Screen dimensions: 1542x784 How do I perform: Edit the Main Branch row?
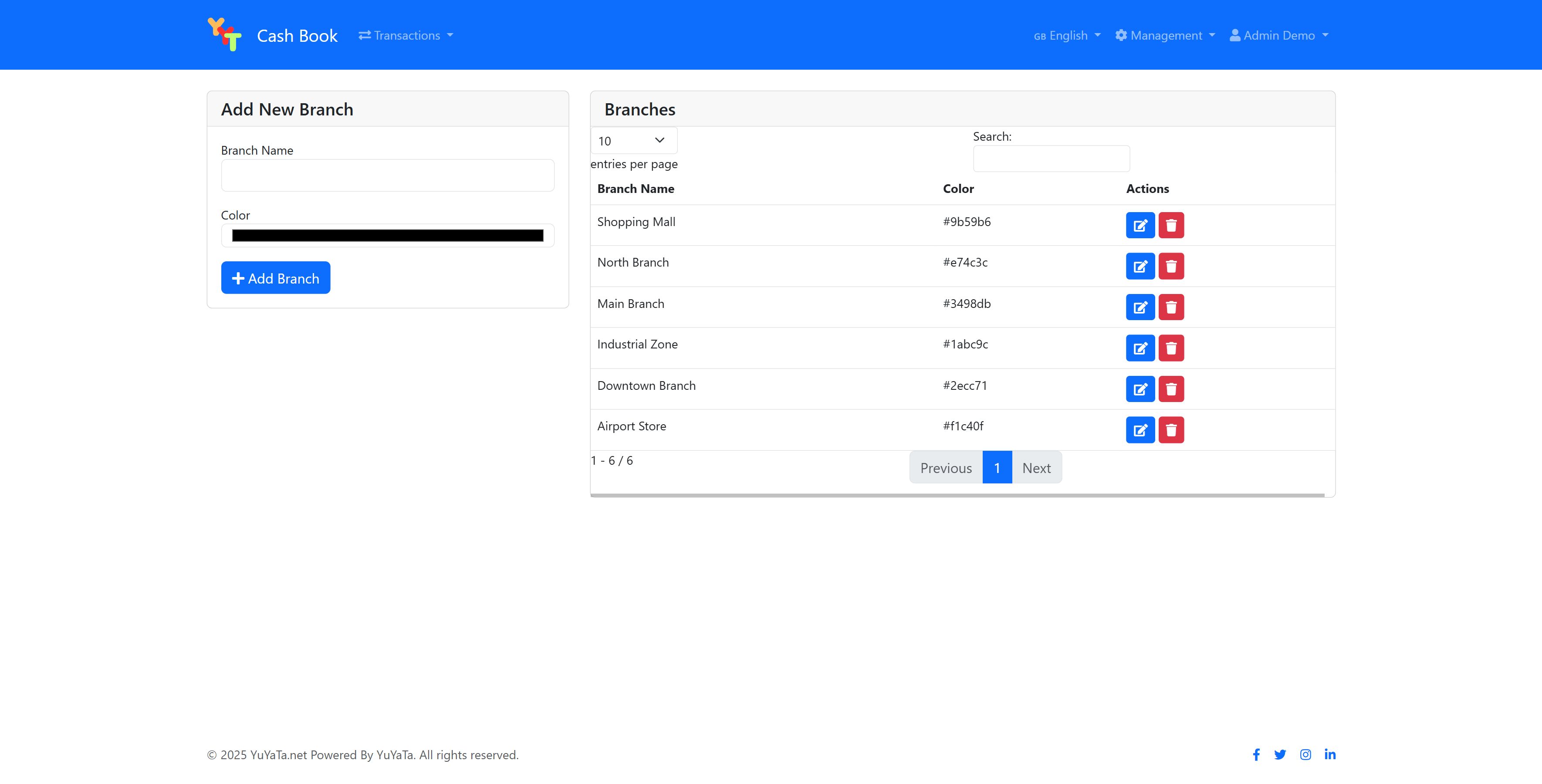[x=1140, y=307]
